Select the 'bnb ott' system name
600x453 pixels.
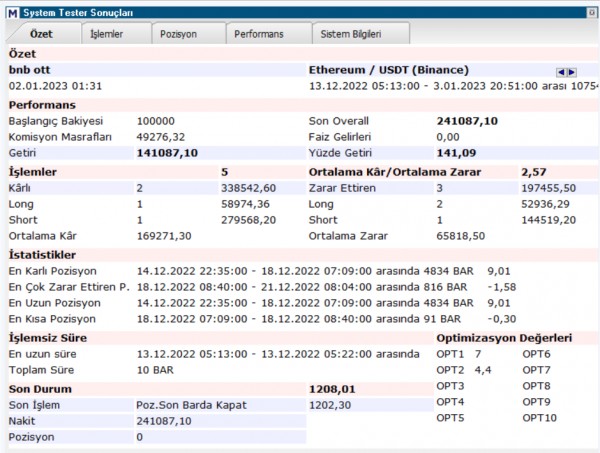[29, 70]
